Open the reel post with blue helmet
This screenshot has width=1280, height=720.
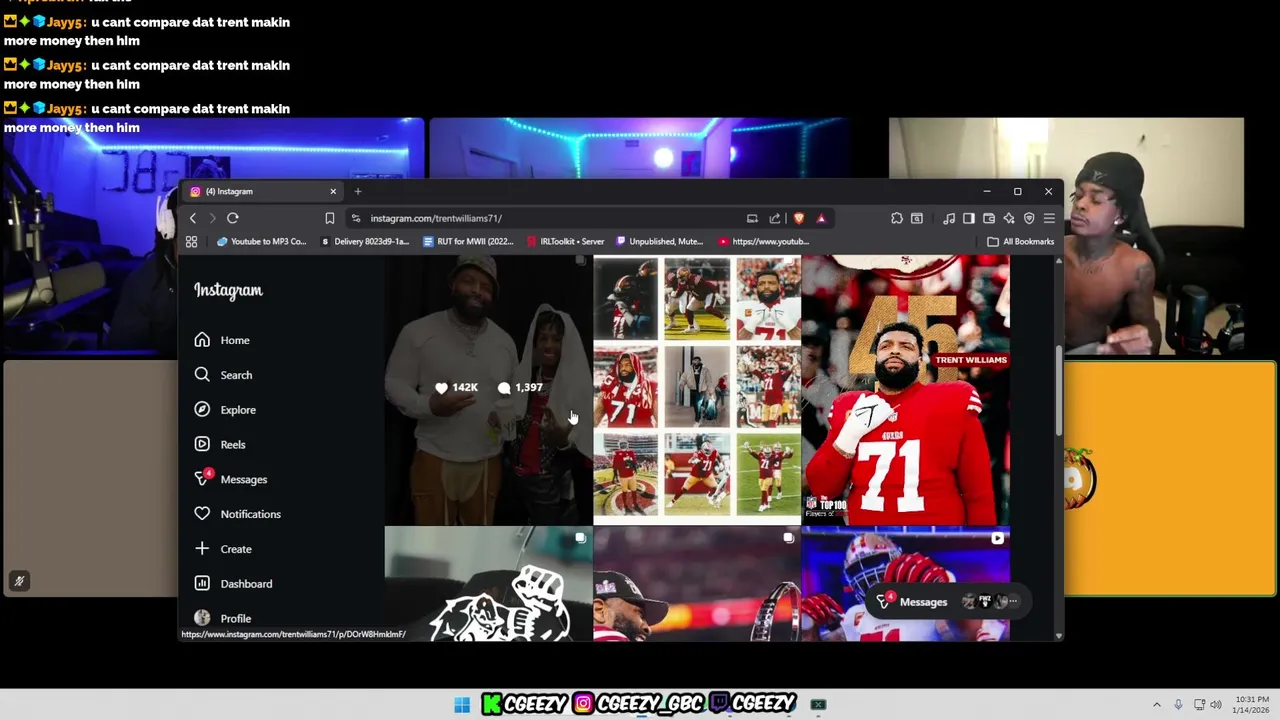[906, 584]
